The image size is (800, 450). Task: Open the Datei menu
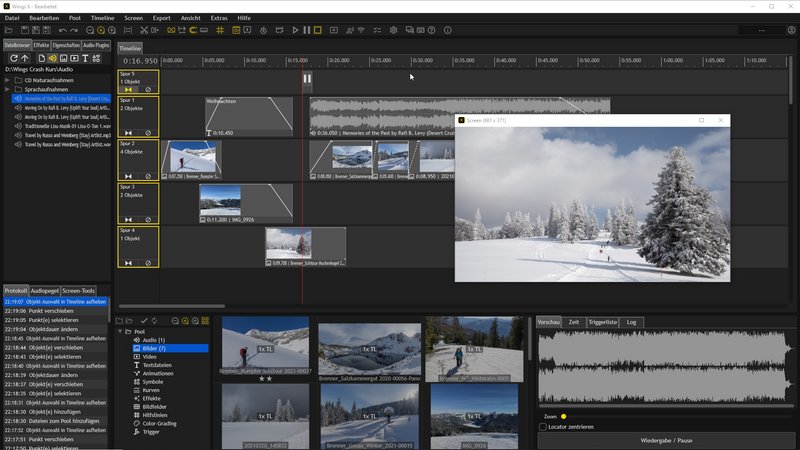[12, 18]
